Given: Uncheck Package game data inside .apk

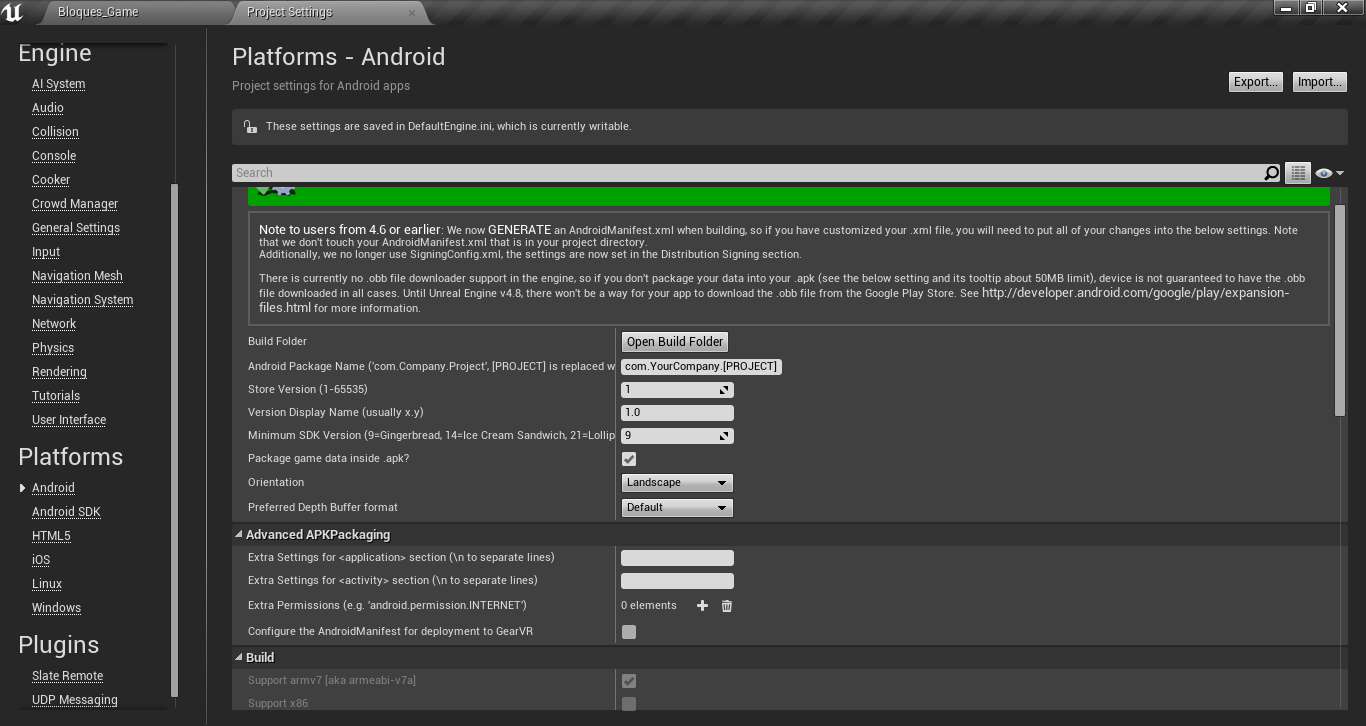Looking at the screenshot, I should tap(629, 459).
